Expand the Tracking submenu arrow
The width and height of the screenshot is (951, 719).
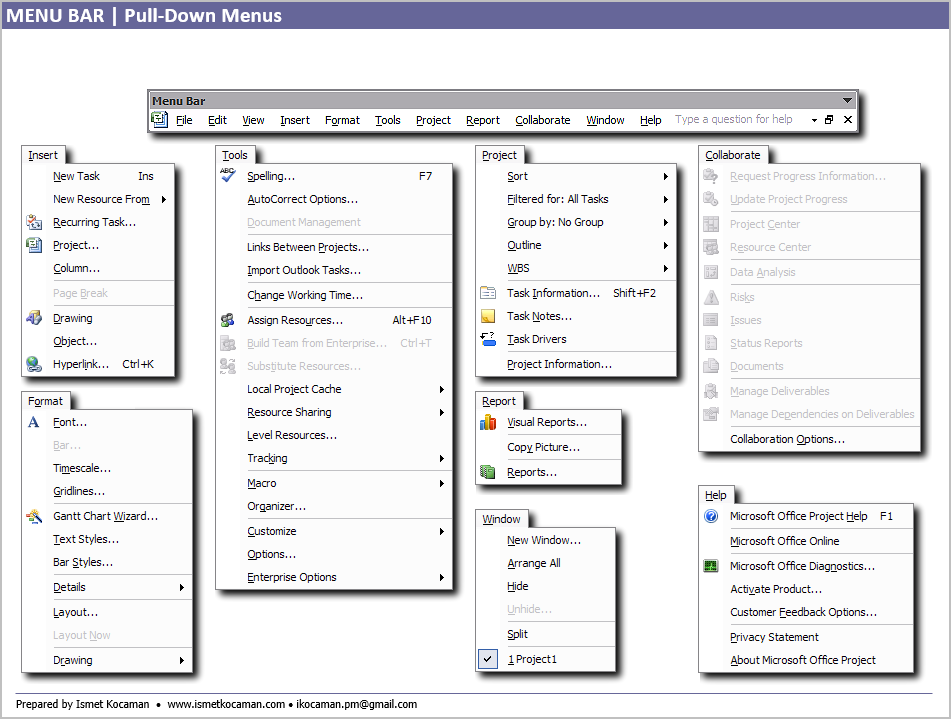(441, 459)
